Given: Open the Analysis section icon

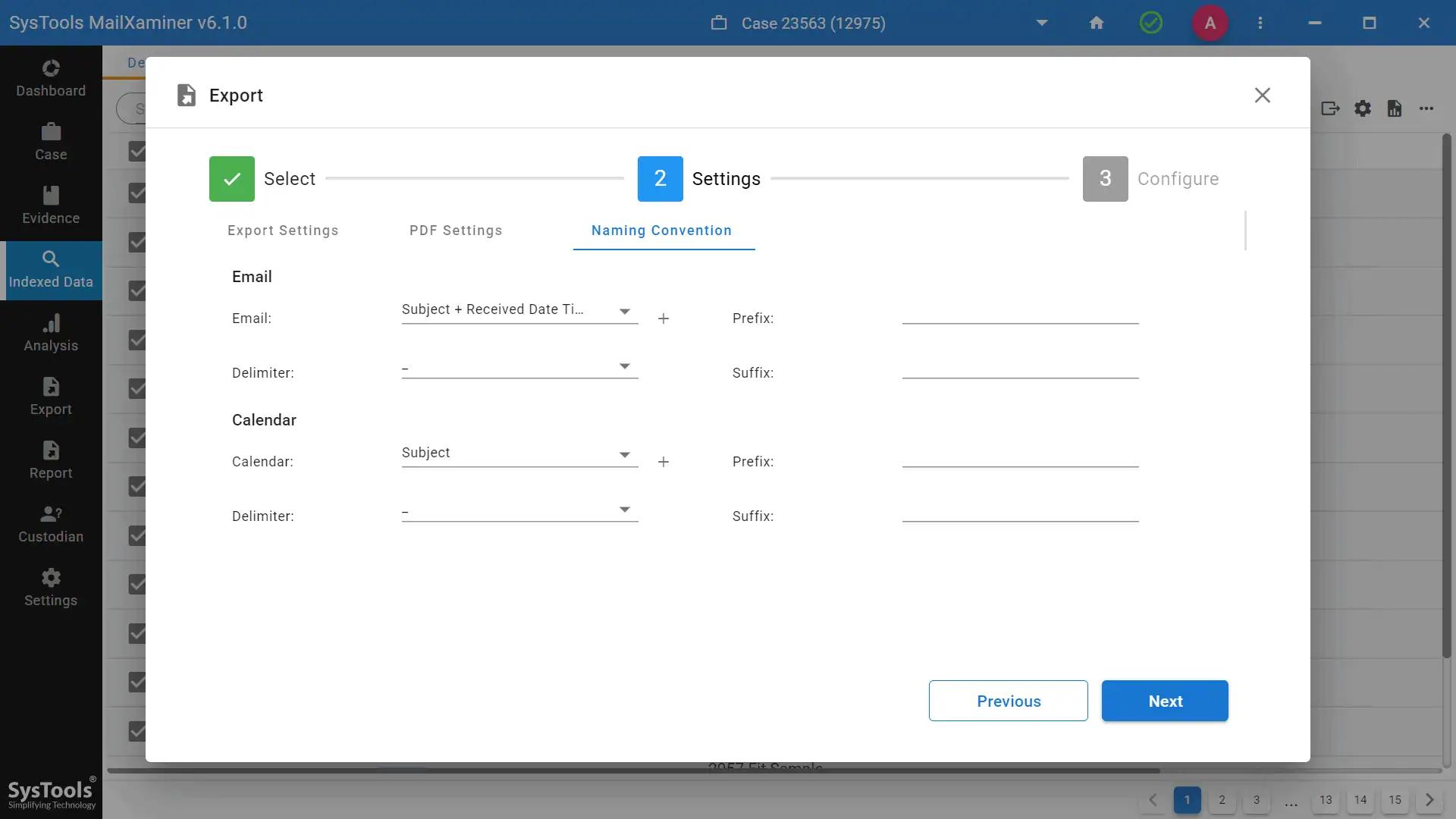Looking at the screenshot, I should (x=51, y=334).
